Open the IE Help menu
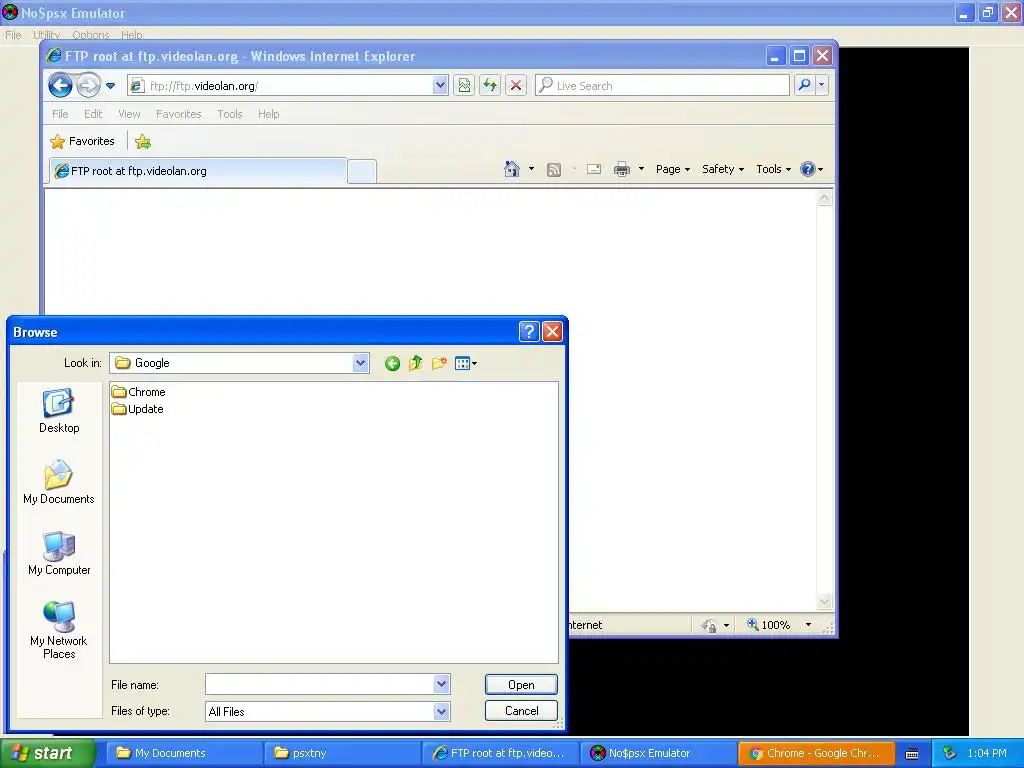 coord(268,114)
